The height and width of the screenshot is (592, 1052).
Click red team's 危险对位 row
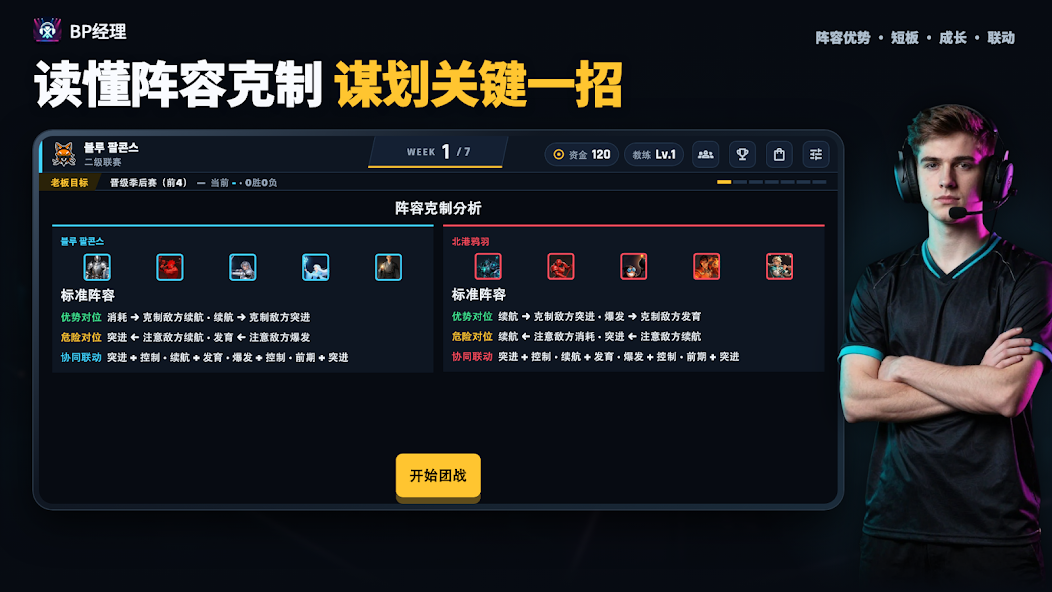[576, 337]
